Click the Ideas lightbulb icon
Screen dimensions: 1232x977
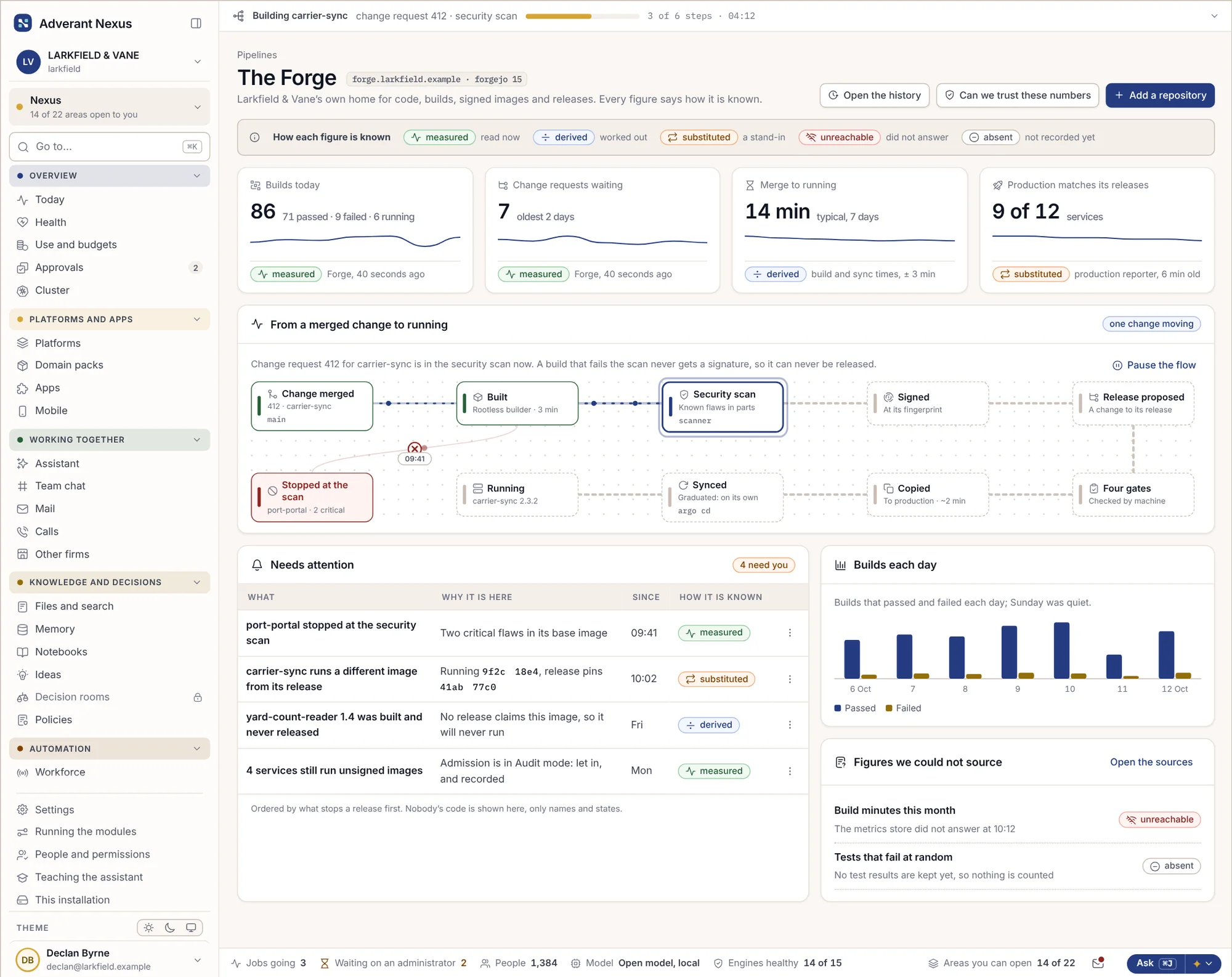click(23, 675)
